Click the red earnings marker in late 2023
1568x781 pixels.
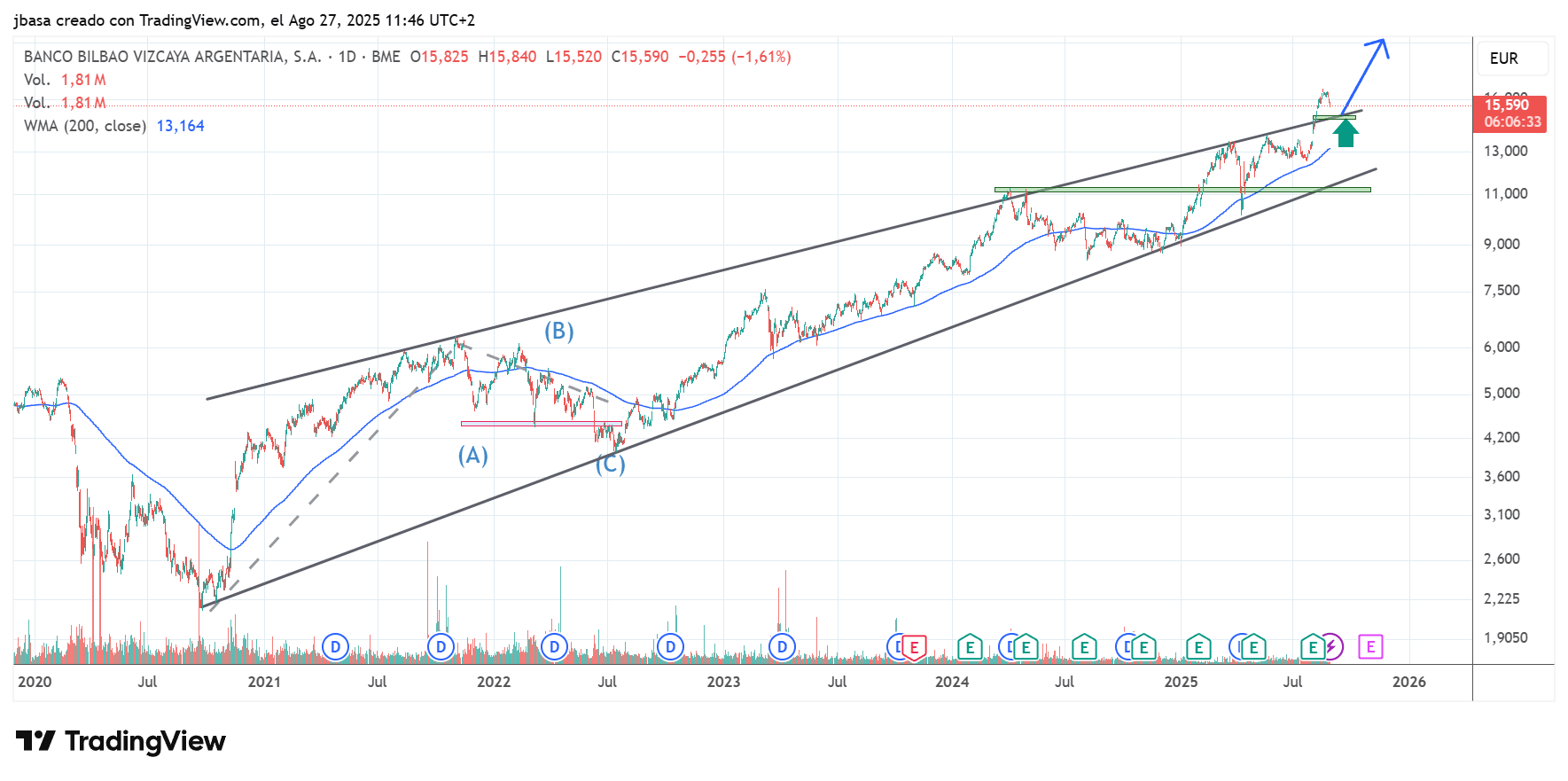click(914, 648)
